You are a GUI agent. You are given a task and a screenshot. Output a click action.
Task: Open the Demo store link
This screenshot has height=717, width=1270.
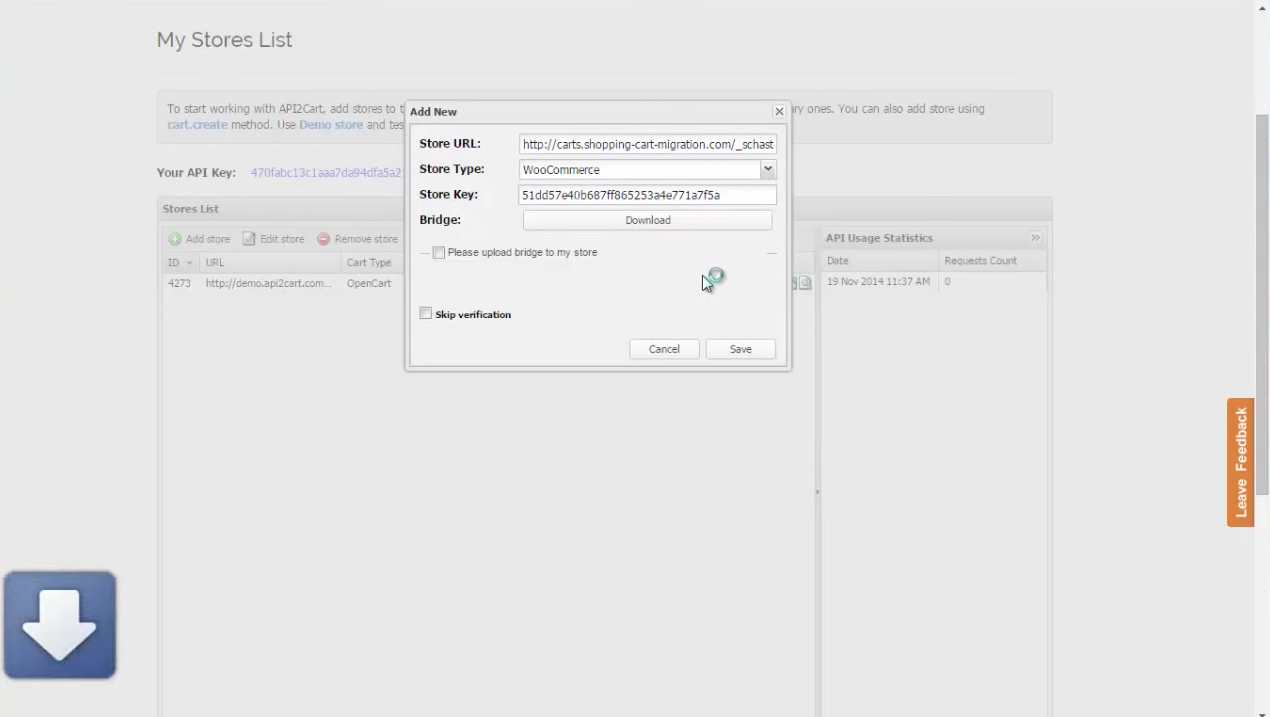point(331,125)
